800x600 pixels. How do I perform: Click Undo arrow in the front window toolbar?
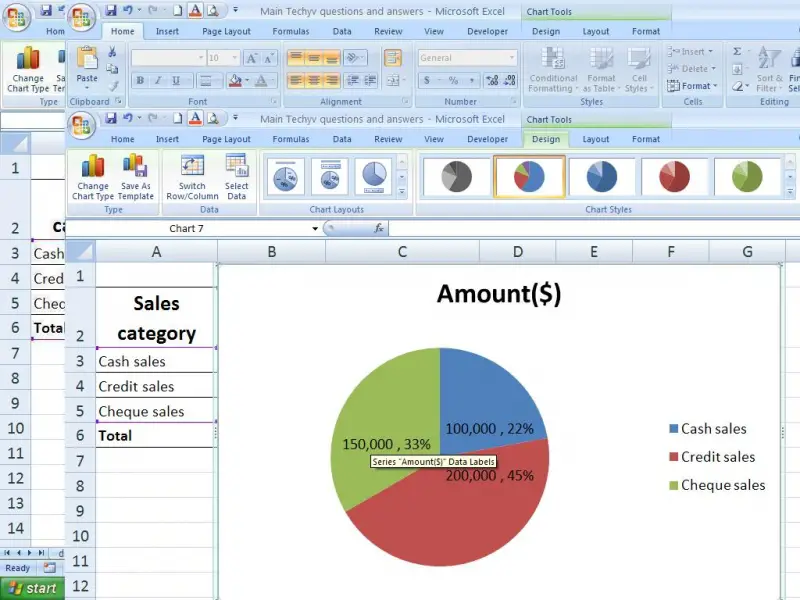click(x=128, y=118)
